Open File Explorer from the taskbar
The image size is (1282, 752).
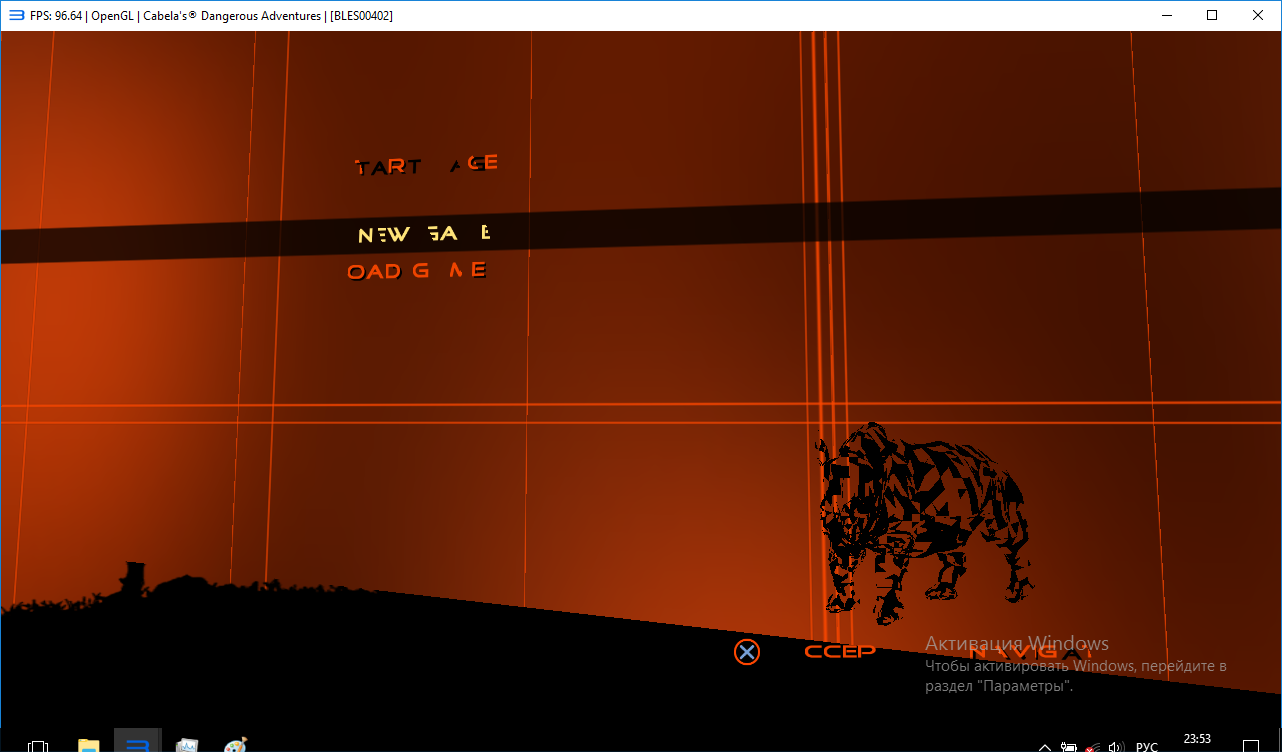[x=89, y=745]
